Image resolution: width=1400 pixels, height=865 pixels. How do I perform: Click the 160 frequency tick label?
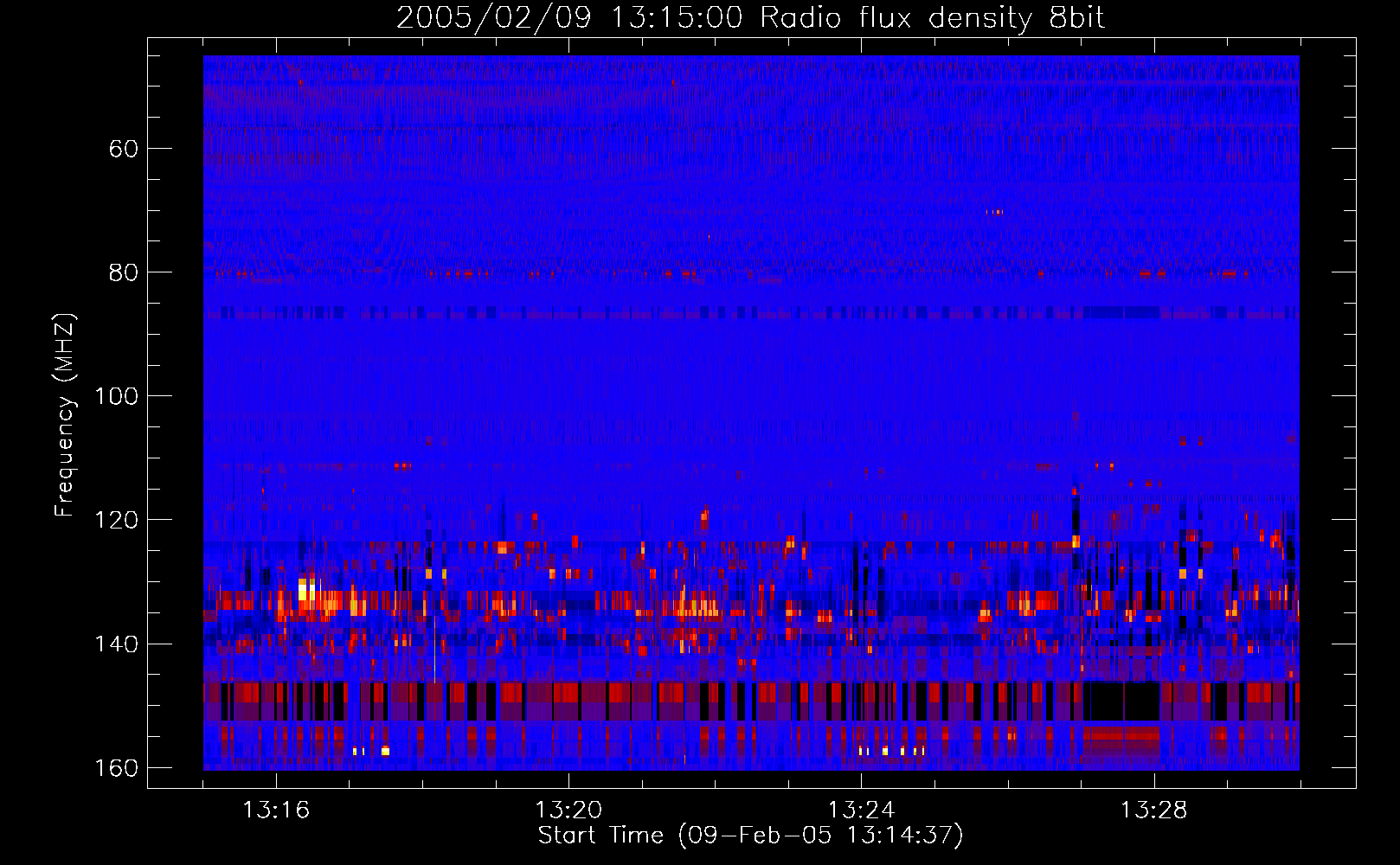click(116, 768)
